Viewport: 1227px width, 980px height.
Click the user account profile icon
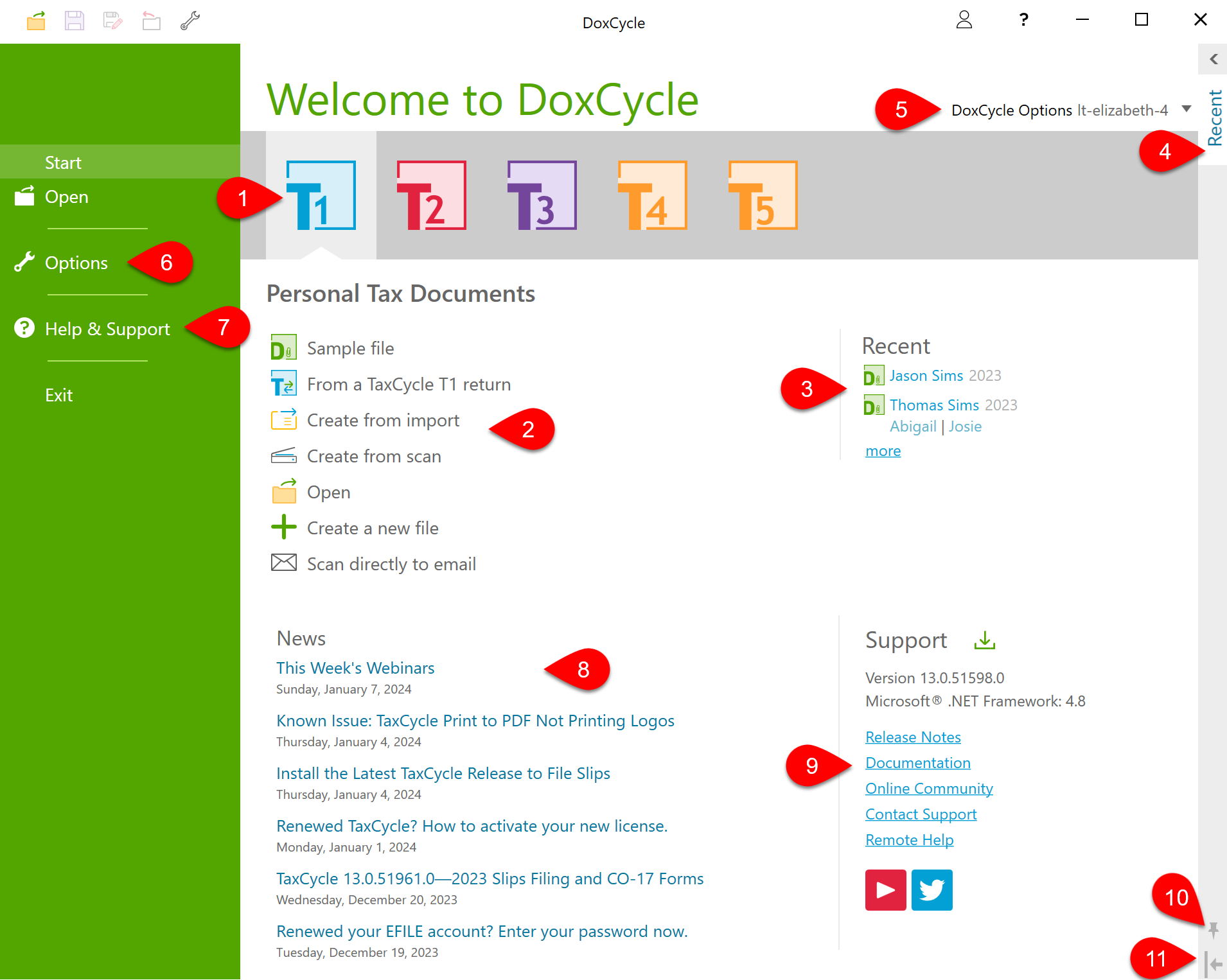coord(964,20)
